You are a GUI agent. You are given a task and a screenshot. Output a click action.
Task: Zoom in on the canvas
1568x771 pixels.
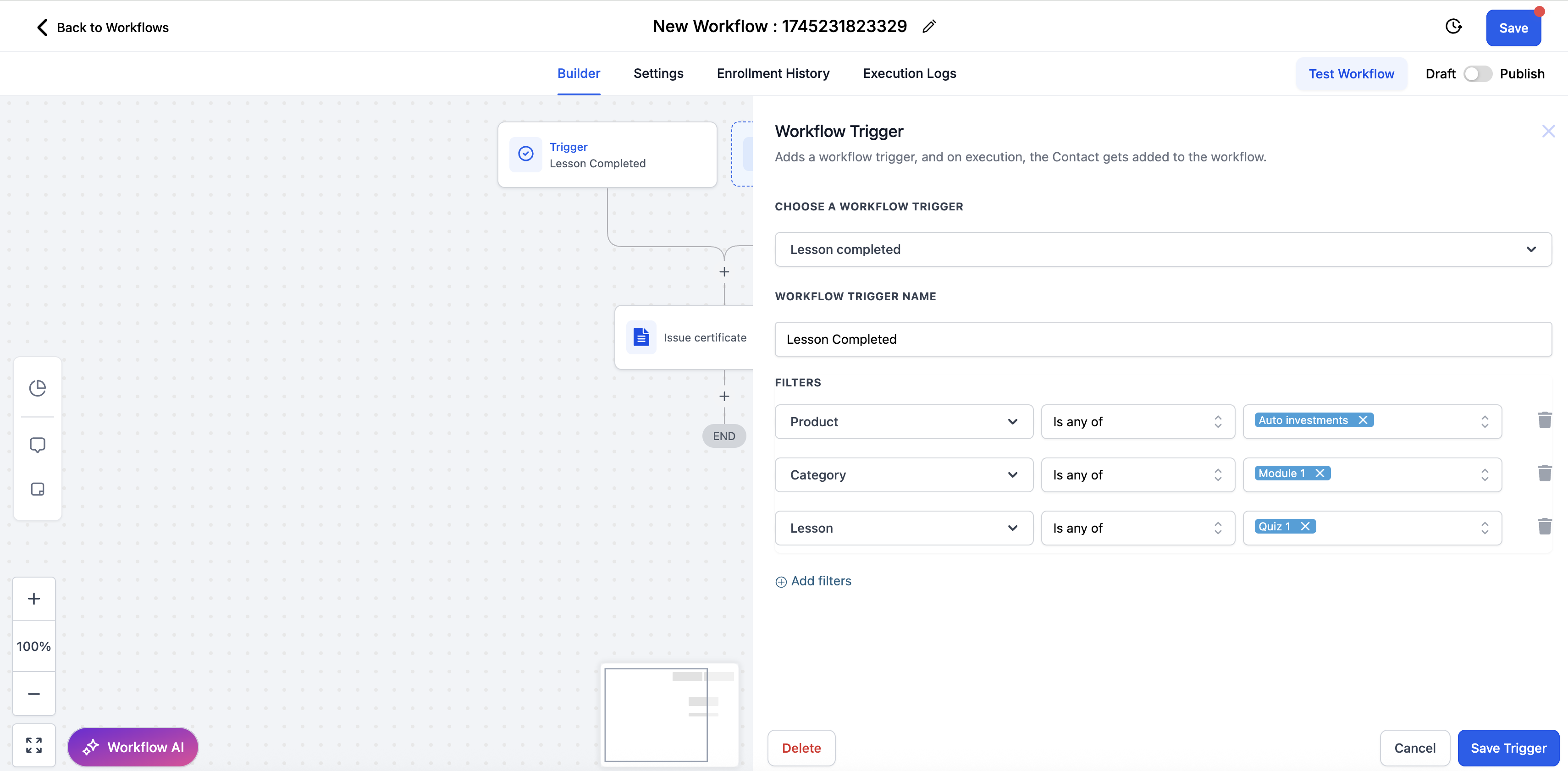(34, 599)
